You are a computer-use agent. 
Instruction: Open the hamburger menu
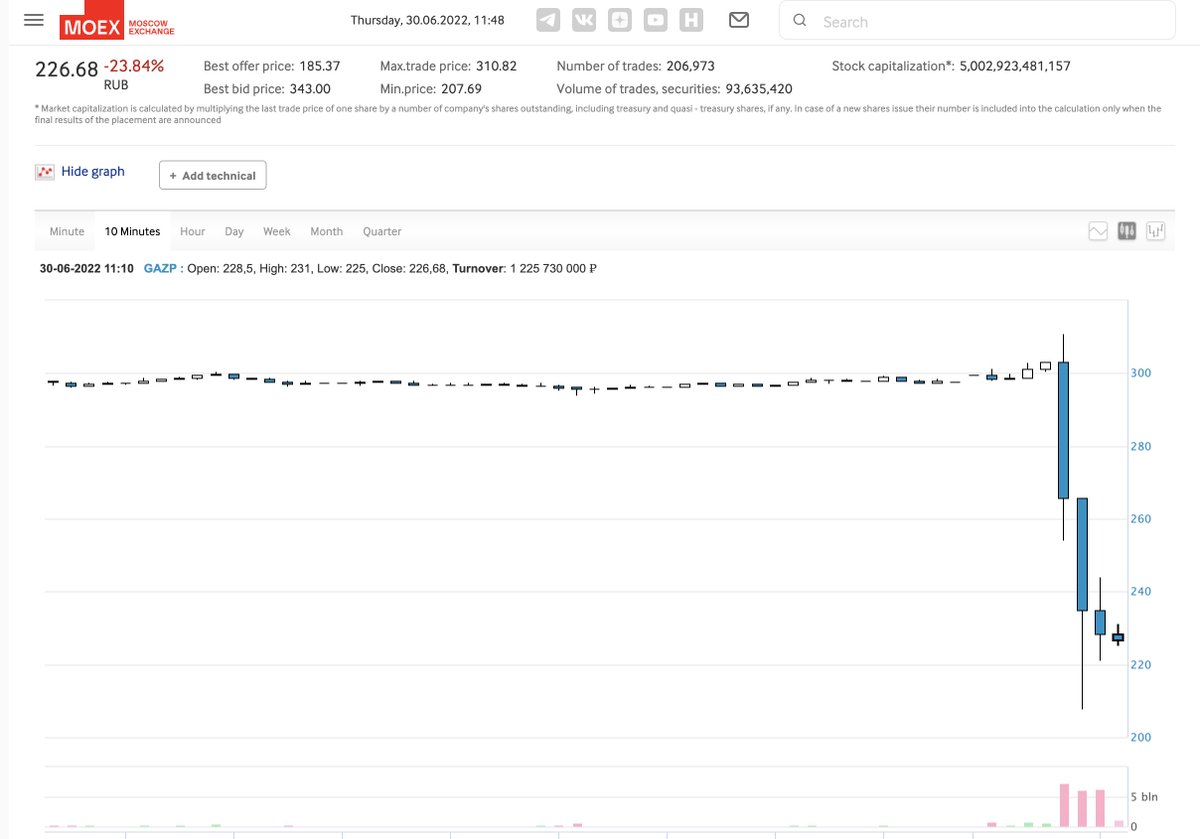coord(33,19)
